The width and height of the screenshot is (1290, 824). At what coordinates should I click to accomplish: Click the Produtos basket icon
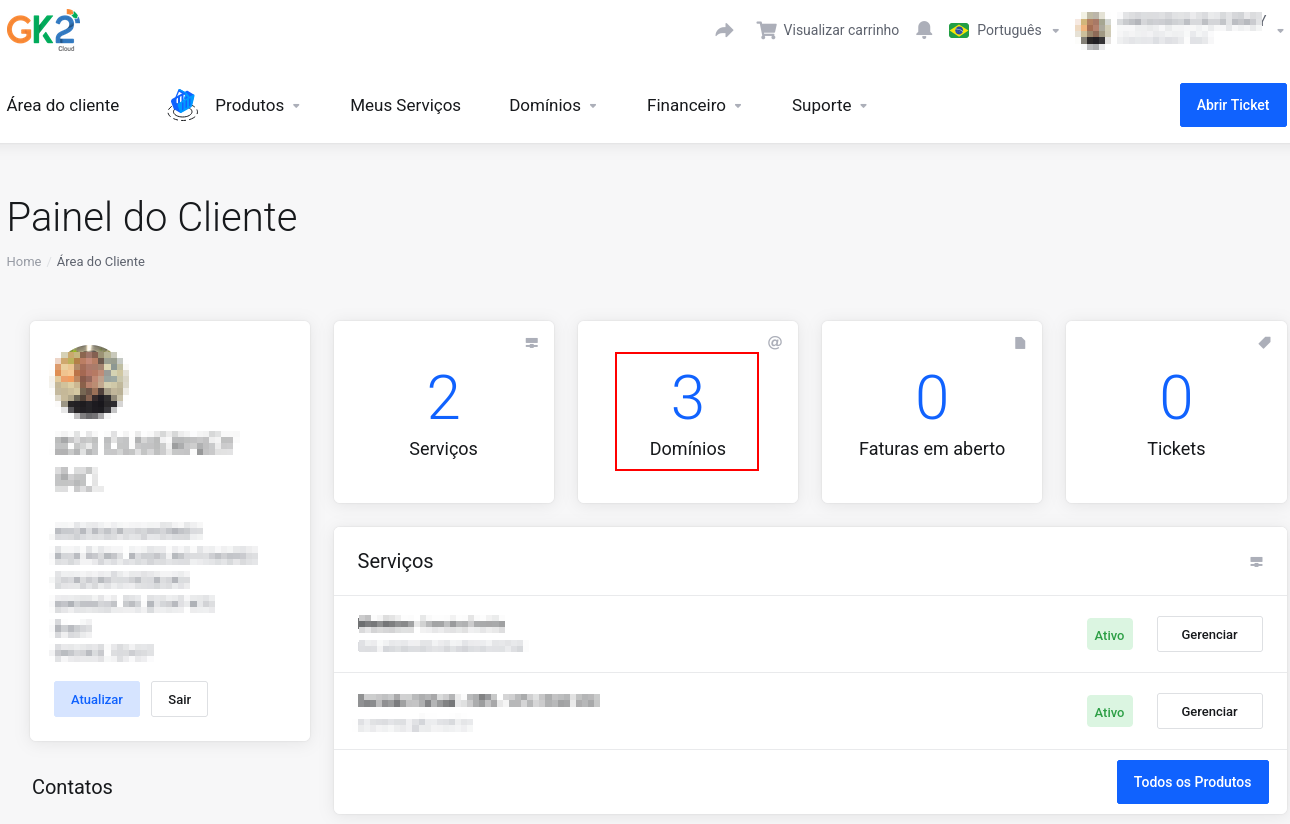(x=182, y=105)
